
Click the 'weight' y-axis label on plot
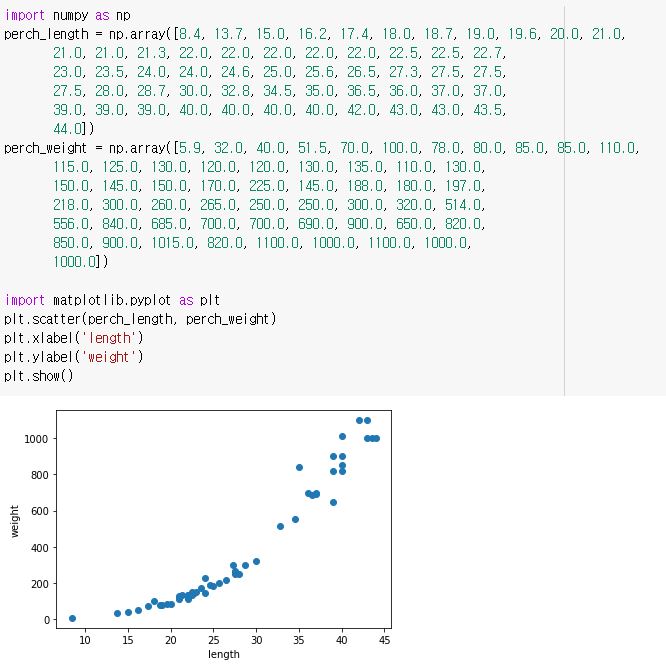tap(15, 520)
